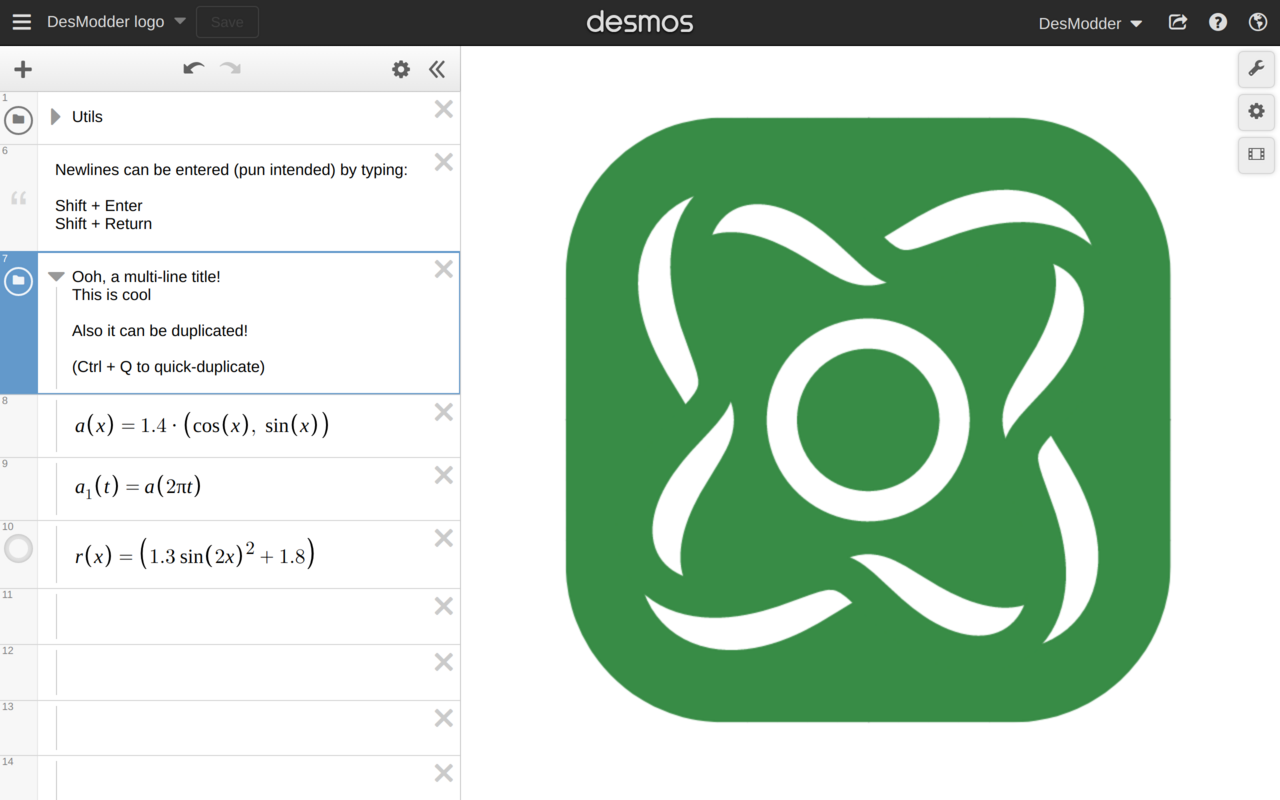Redo the last action
Viewport: 1280px width, 800px height.
coord(231,69)
